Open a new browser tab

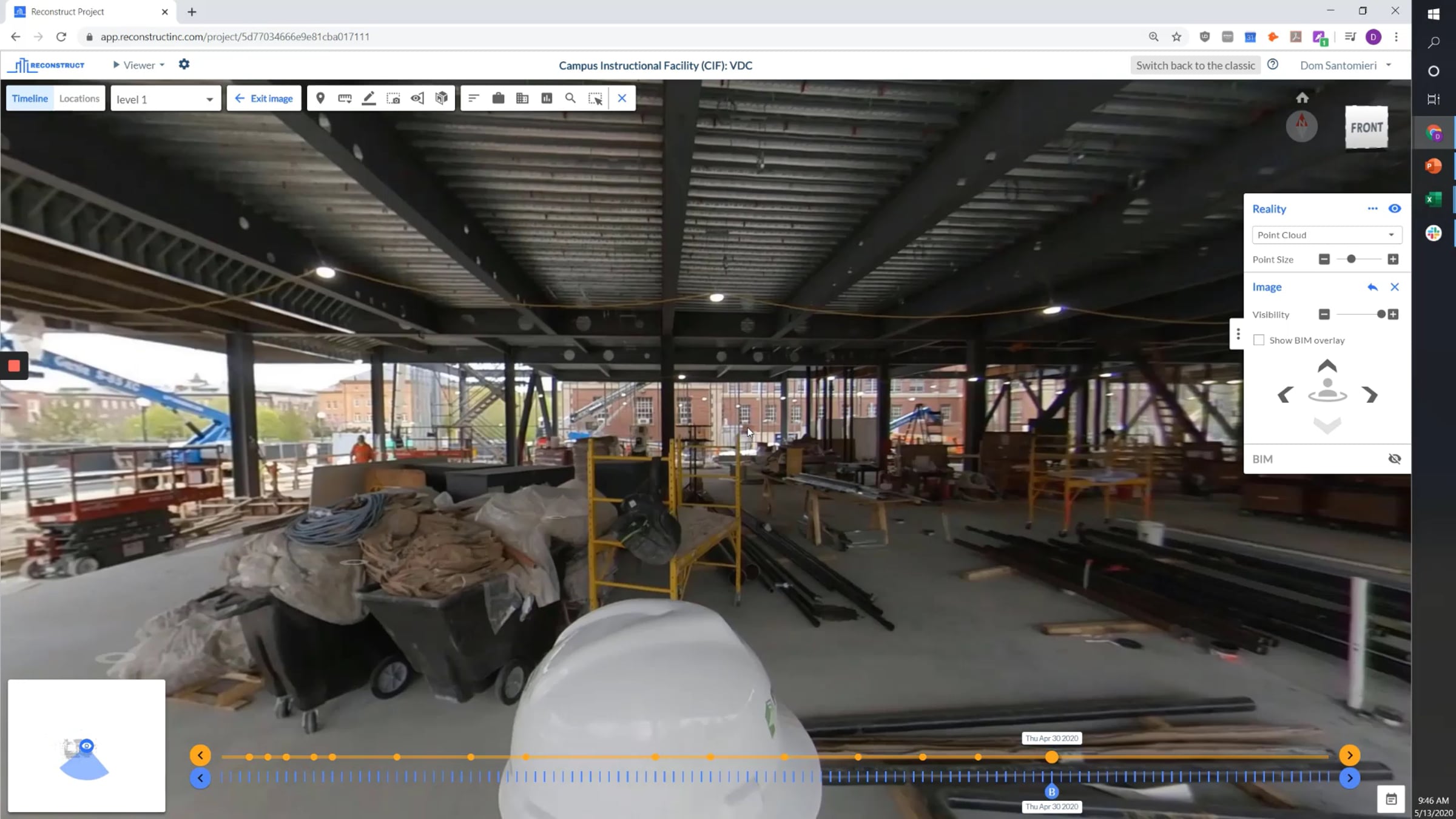click(192, 12)
